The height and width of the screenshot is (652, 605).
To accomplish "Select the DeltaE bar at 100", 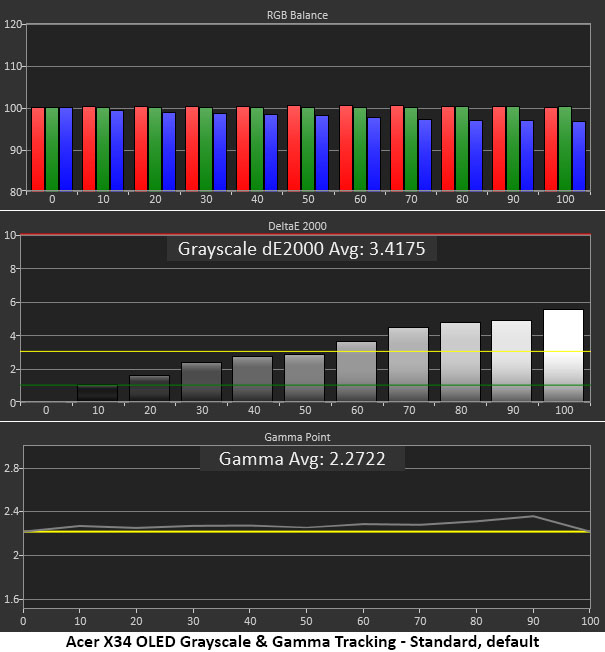I will [563, 356].
